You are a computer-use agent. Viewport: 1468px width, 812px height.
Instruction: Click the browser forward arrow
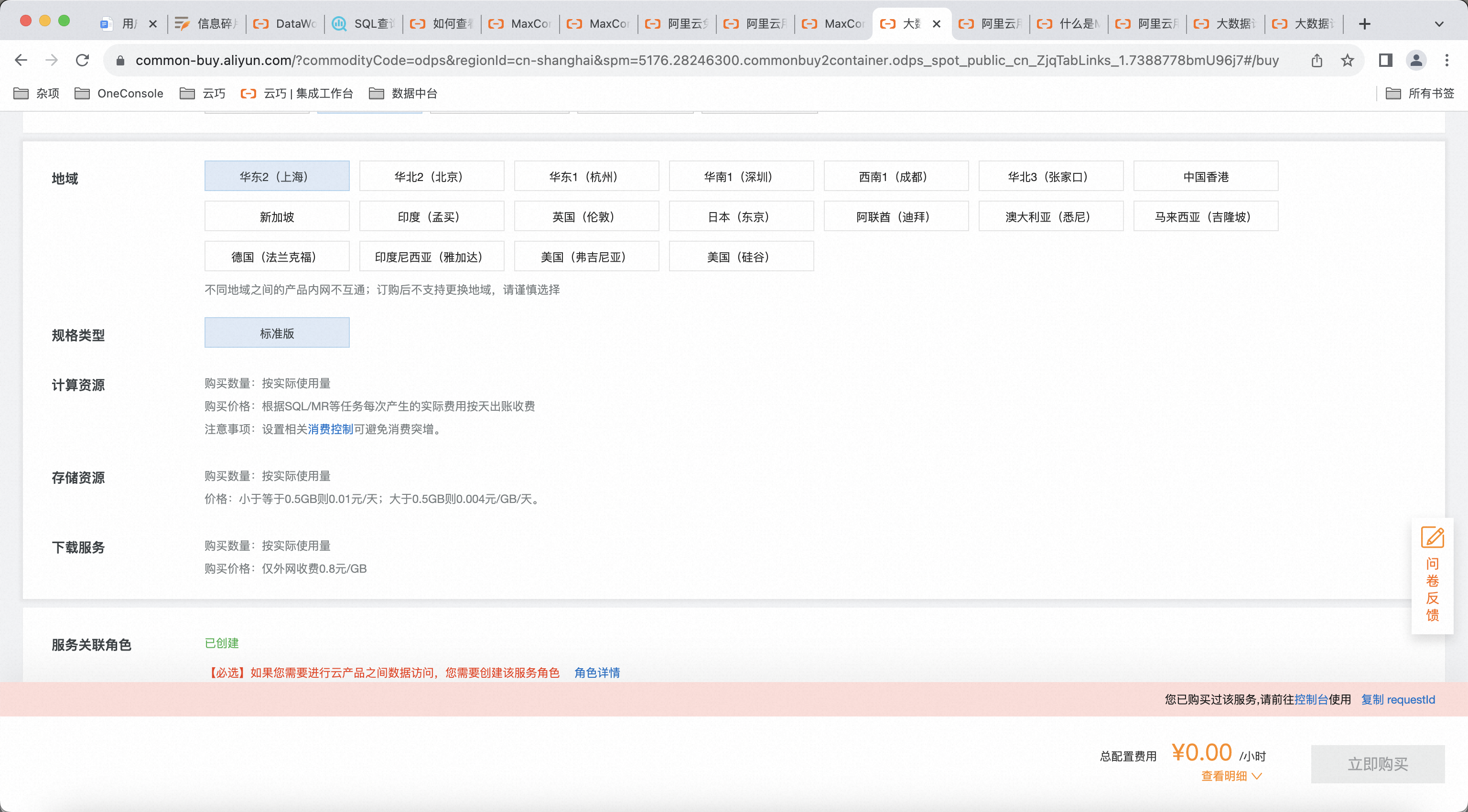click(51, 60)
